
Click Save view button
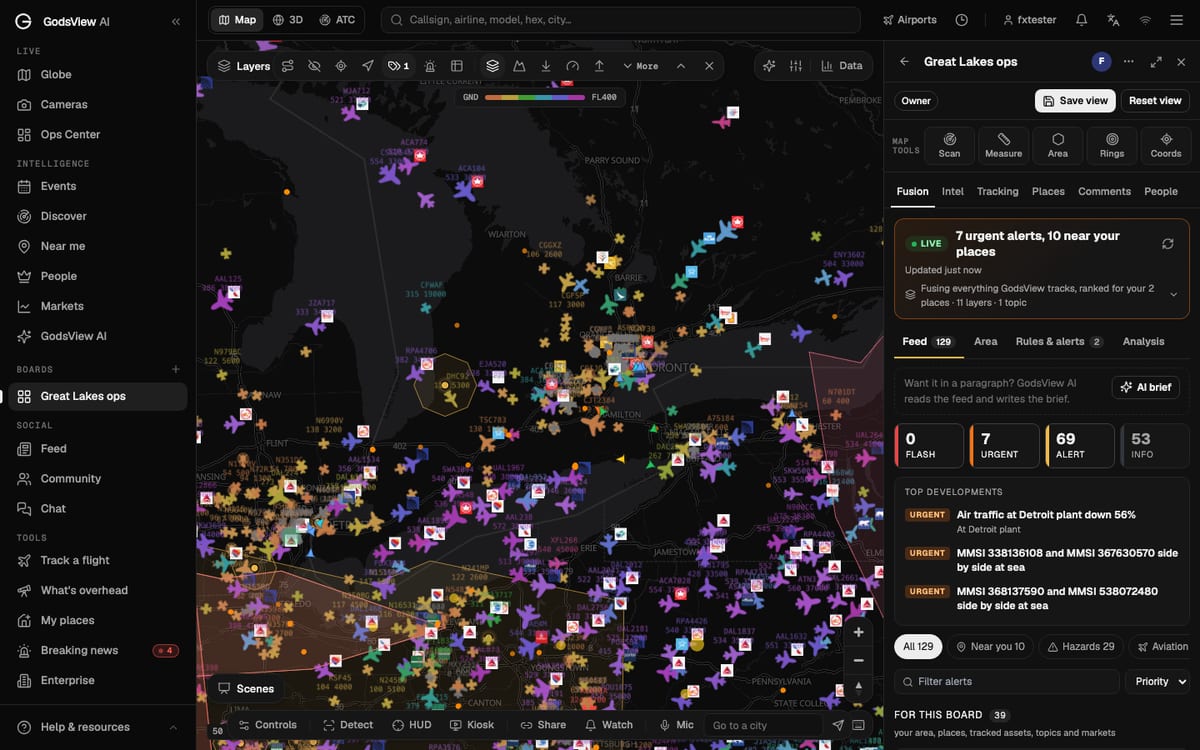1075,100
